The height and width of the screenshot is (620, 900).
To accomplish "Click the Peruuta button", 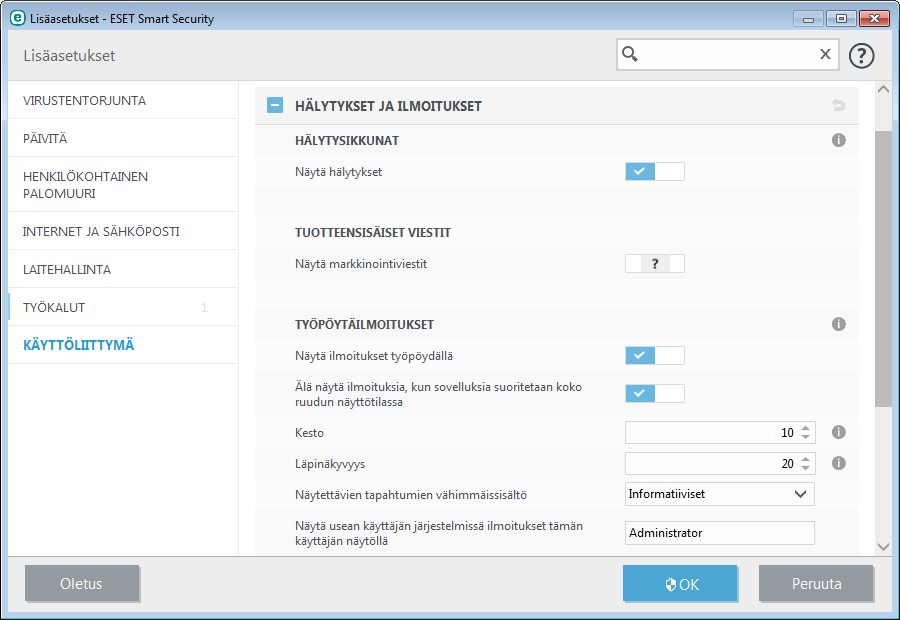I will point(816,583).
